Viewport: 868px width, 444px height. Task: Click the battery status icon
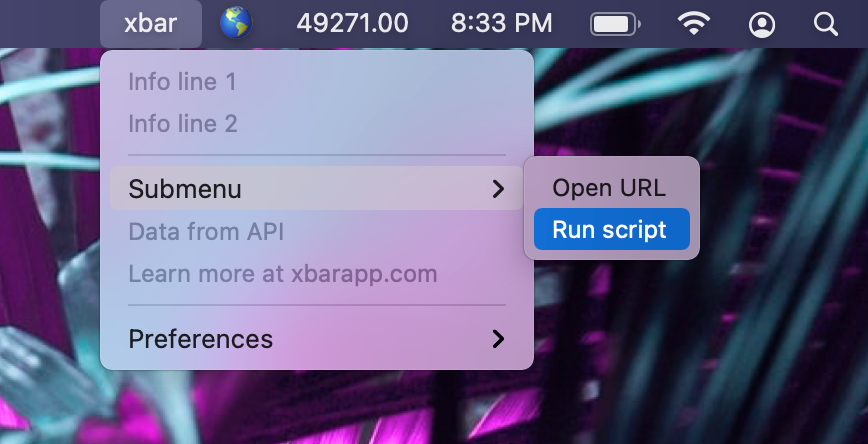tap(616, 23)
